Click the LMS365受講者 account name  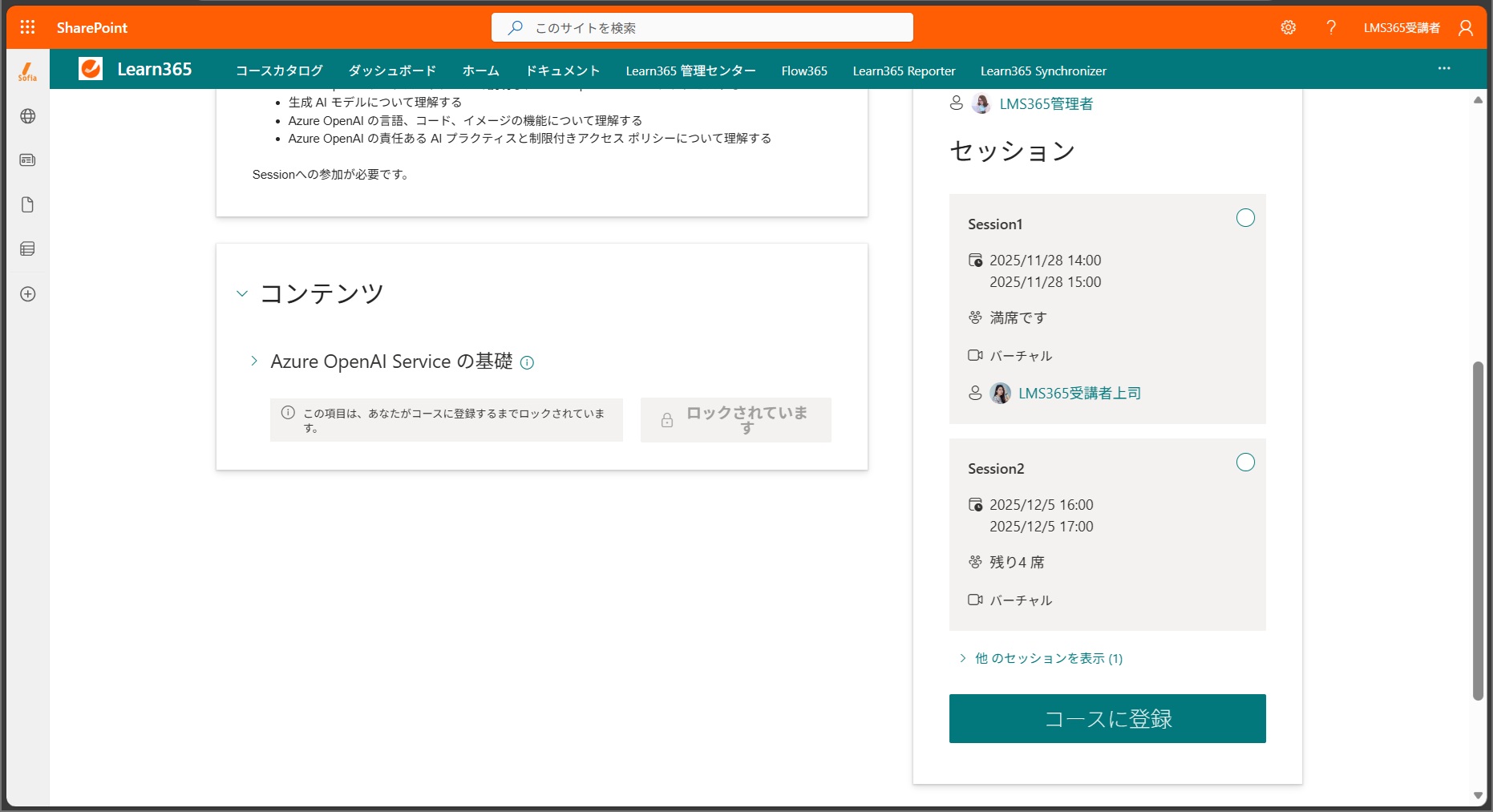pos(1402,27)
